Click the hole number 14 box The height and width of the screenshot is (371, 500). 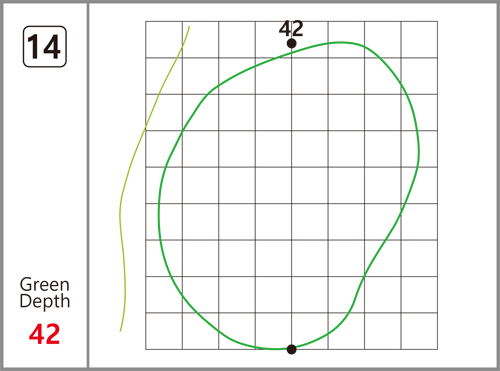45,47
